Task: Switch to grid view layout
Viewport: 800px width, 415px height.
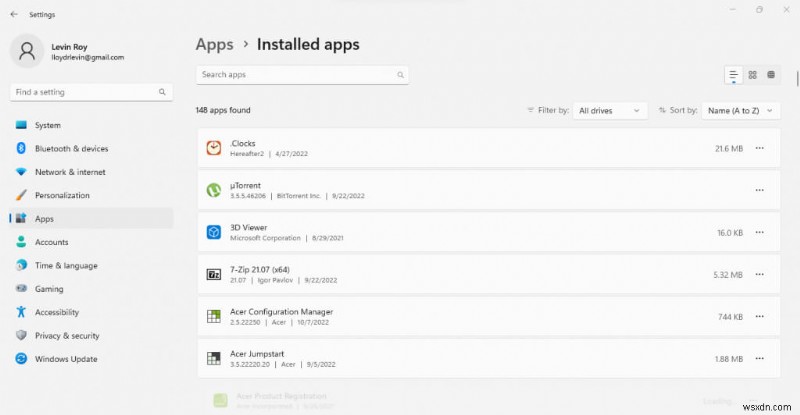Action: [753, 75]
